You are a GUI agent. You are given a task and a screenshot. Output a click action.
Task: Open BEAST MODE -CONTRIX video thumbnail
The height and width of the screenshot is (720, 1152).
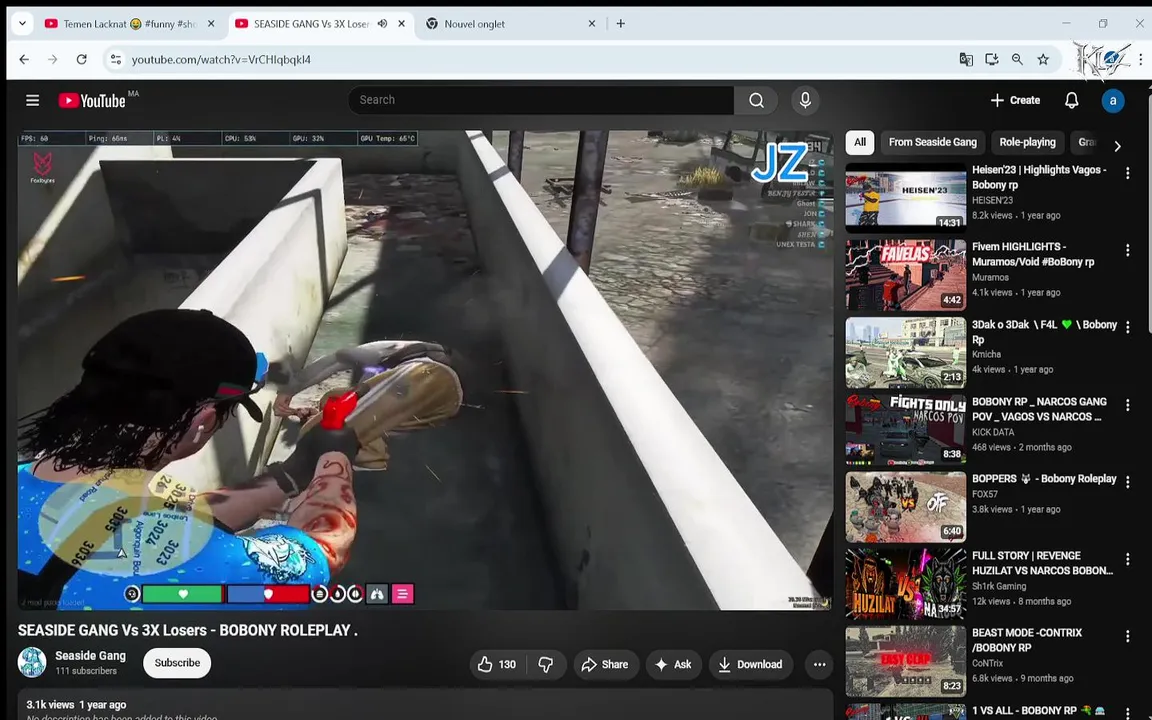tap(906, 661)
